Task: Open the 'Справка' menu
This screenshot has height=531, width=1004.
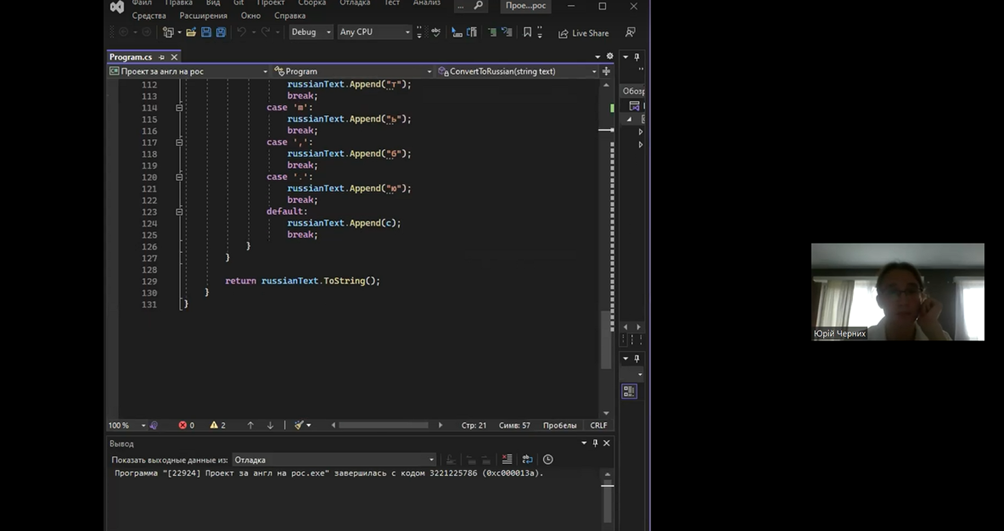Action: (x=289, y=15)
